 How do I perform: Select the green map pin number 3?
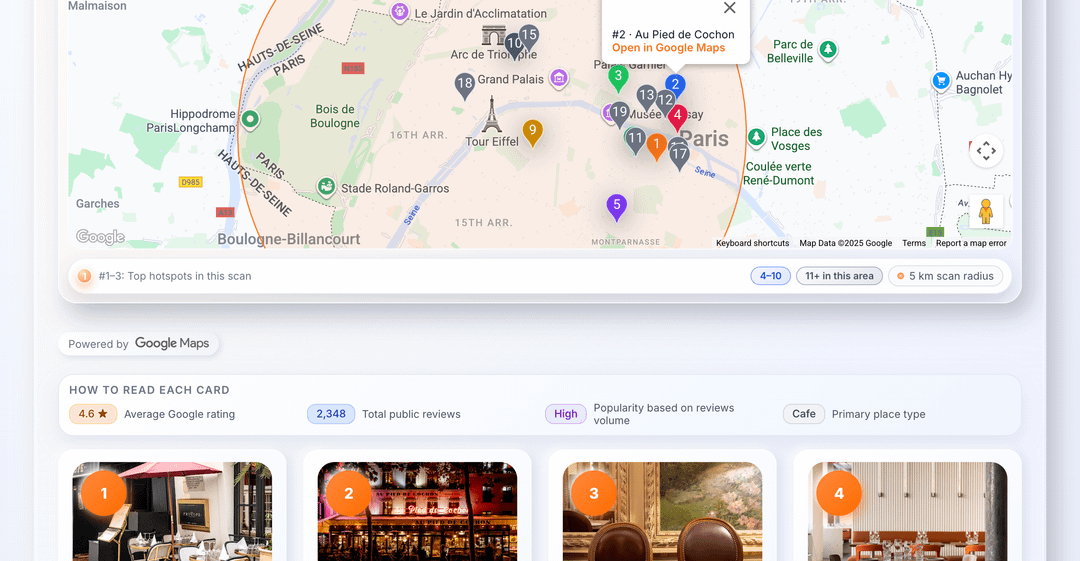coord(618,76)
